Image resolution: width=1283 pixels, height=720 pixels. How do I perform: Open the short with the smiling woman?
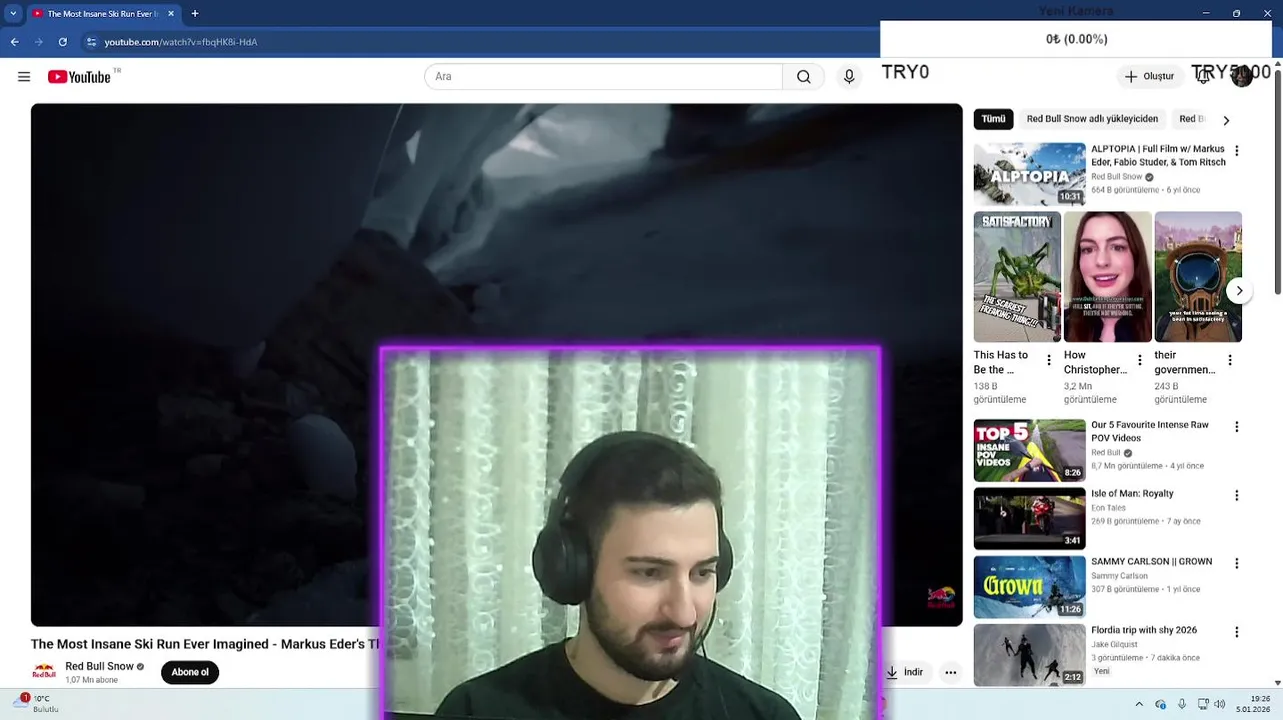(1107, 277)
